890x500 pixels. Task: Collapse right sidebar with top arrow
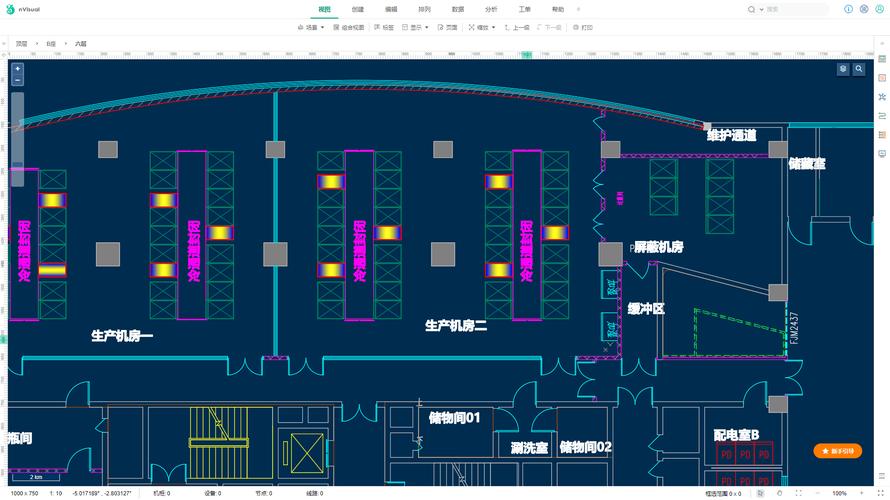(881, 44)
